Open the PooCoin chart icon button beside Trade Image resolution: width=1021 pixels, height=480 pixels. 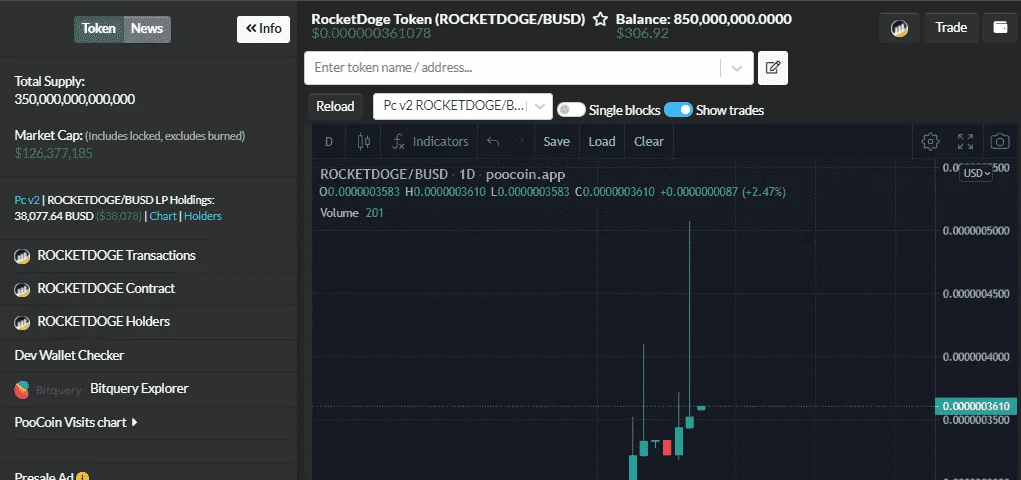pos(900,28)
